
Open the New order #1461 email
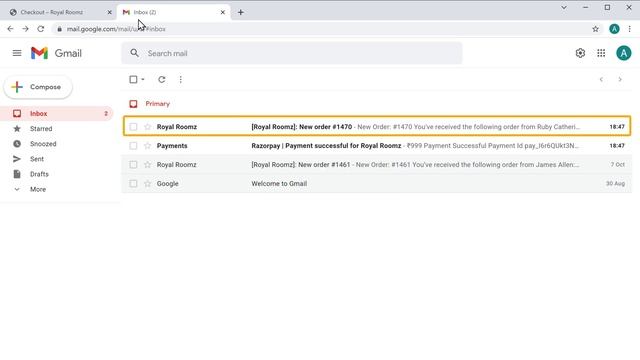(377, 164)
